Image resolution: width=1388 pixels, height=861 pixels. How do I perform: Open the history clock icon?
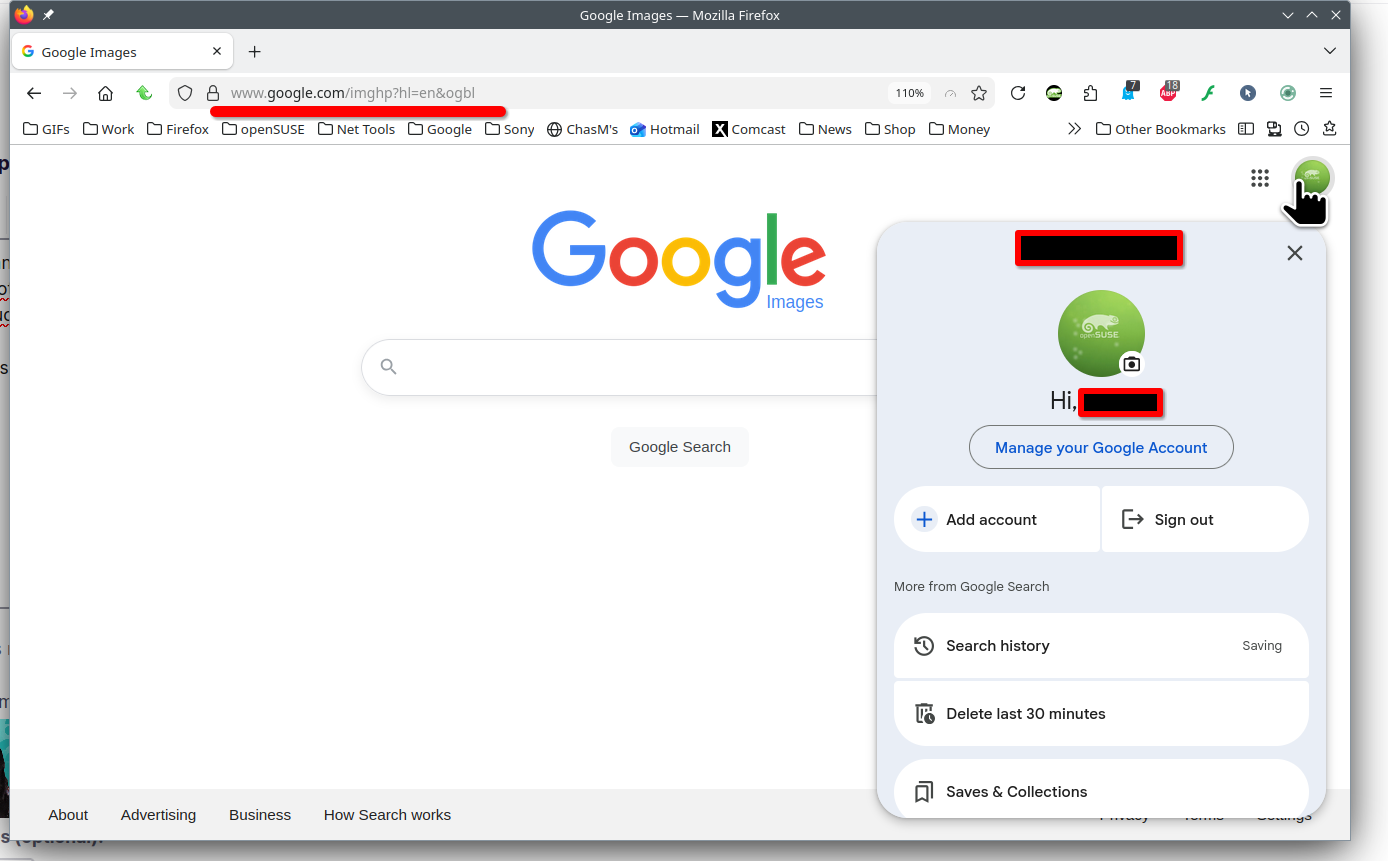pyautogui.click(x=1301, y=129)
